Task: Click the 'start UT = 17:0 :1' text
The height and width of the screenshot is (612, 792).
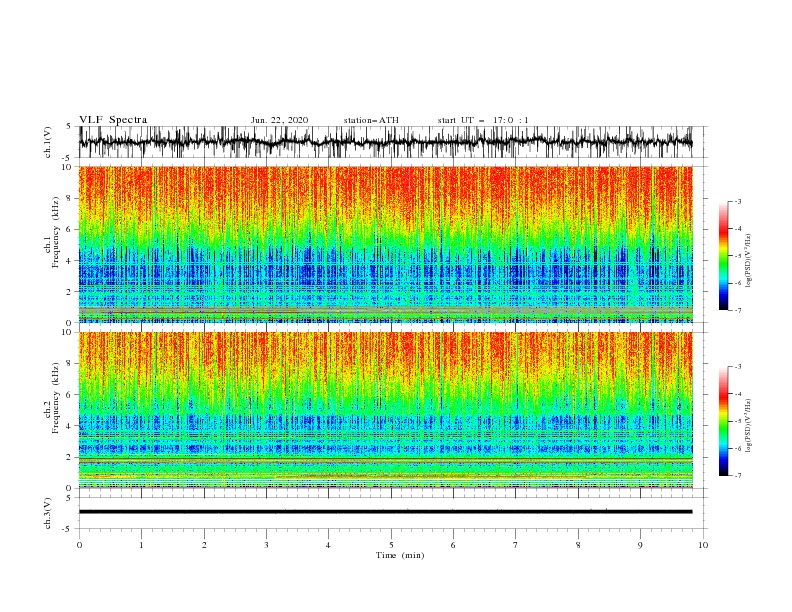Action: coord(483,120)
